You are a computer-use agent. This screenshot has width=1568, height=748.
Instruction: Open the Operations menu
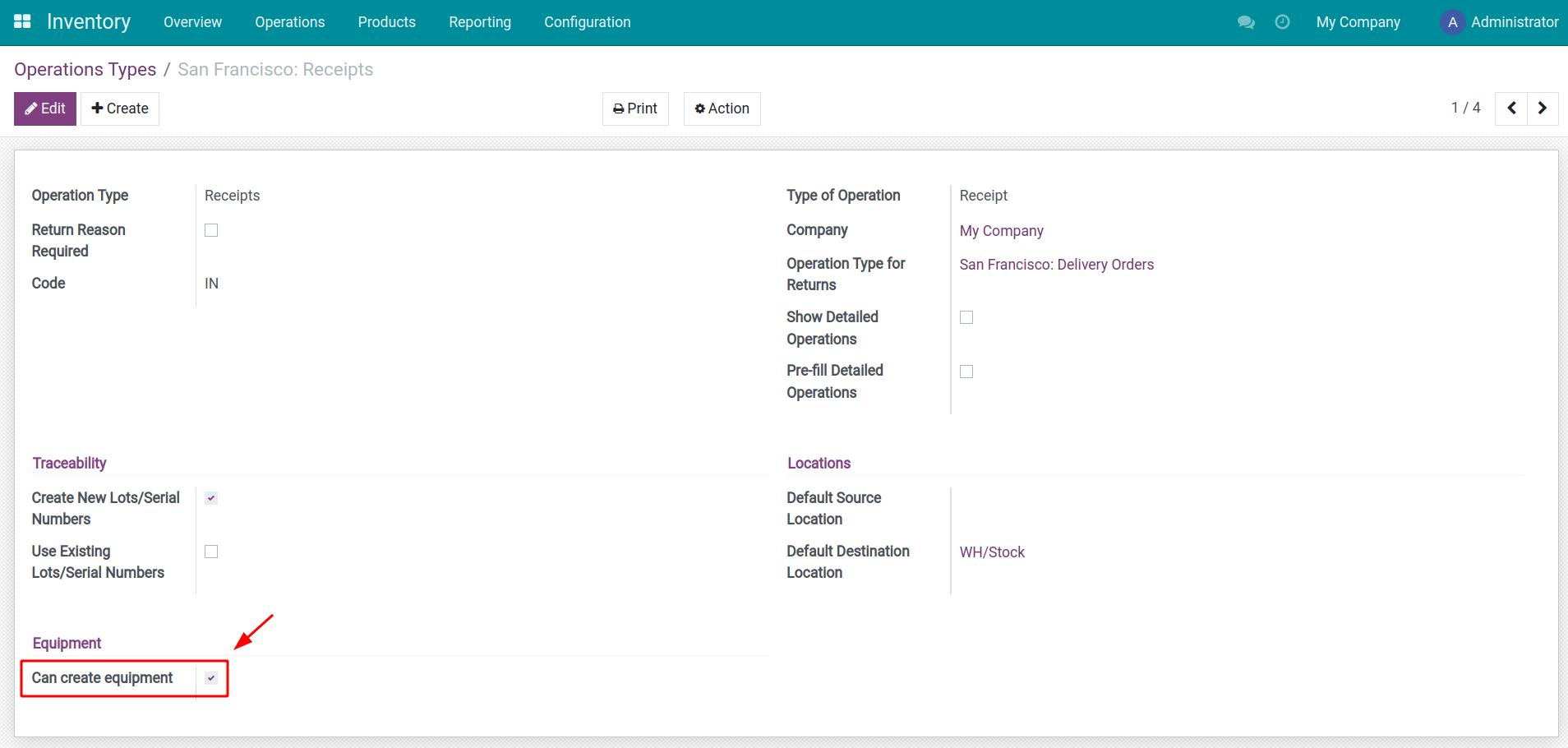pyautogui.click(x=289, y=22)
